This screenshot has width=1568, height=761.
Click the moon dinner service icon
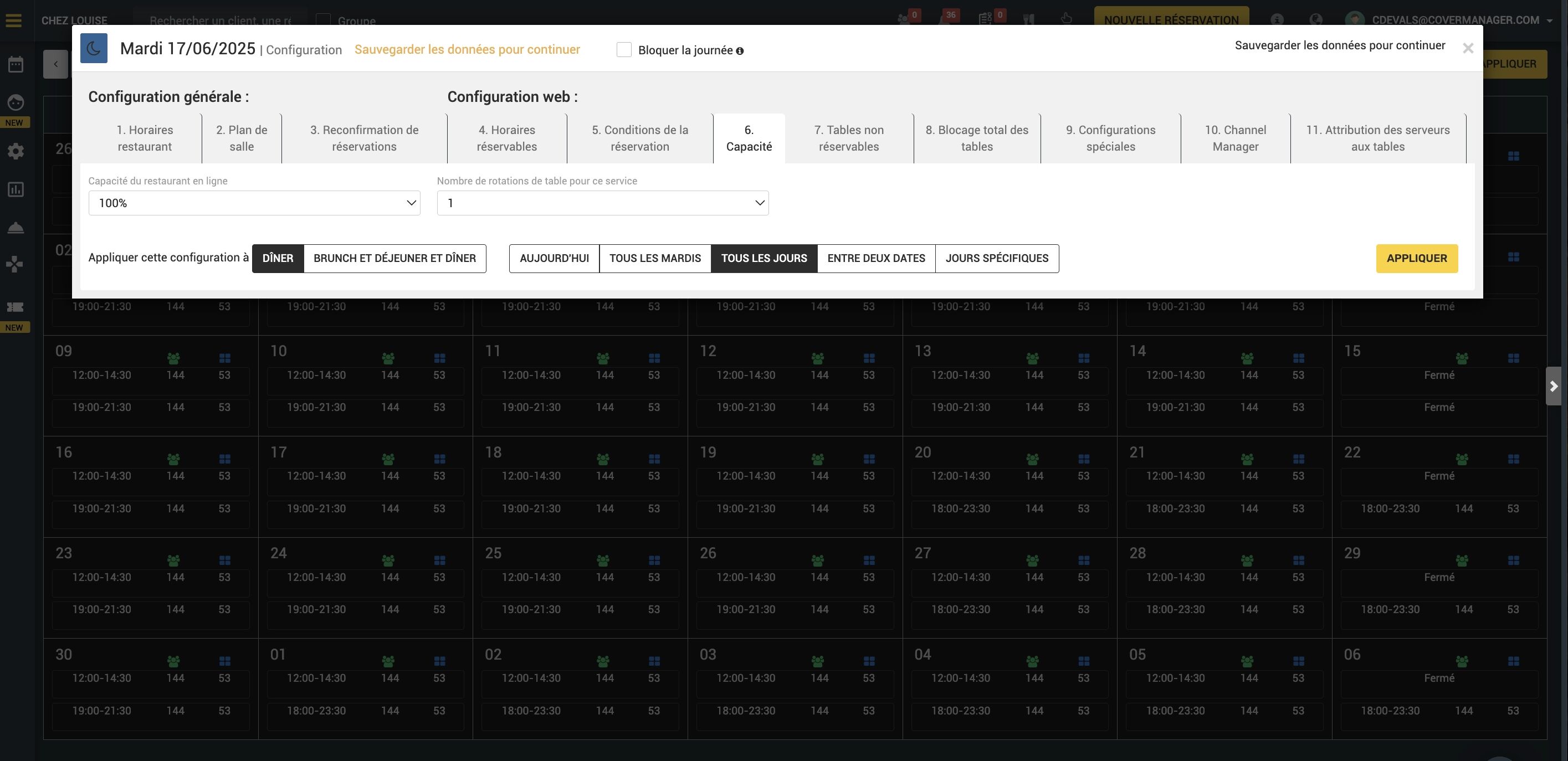[x=94, y=48]
